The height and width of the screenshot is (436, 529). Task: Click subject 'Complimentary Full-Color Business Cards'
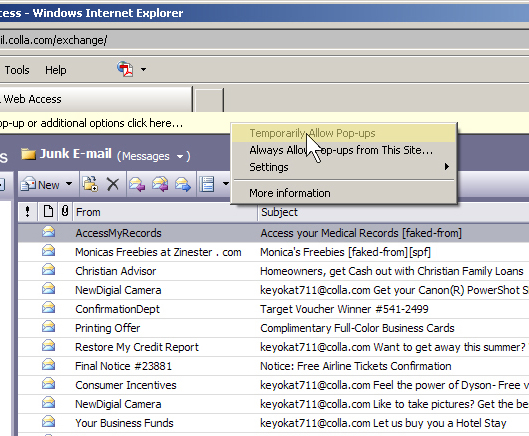[357, 328]
